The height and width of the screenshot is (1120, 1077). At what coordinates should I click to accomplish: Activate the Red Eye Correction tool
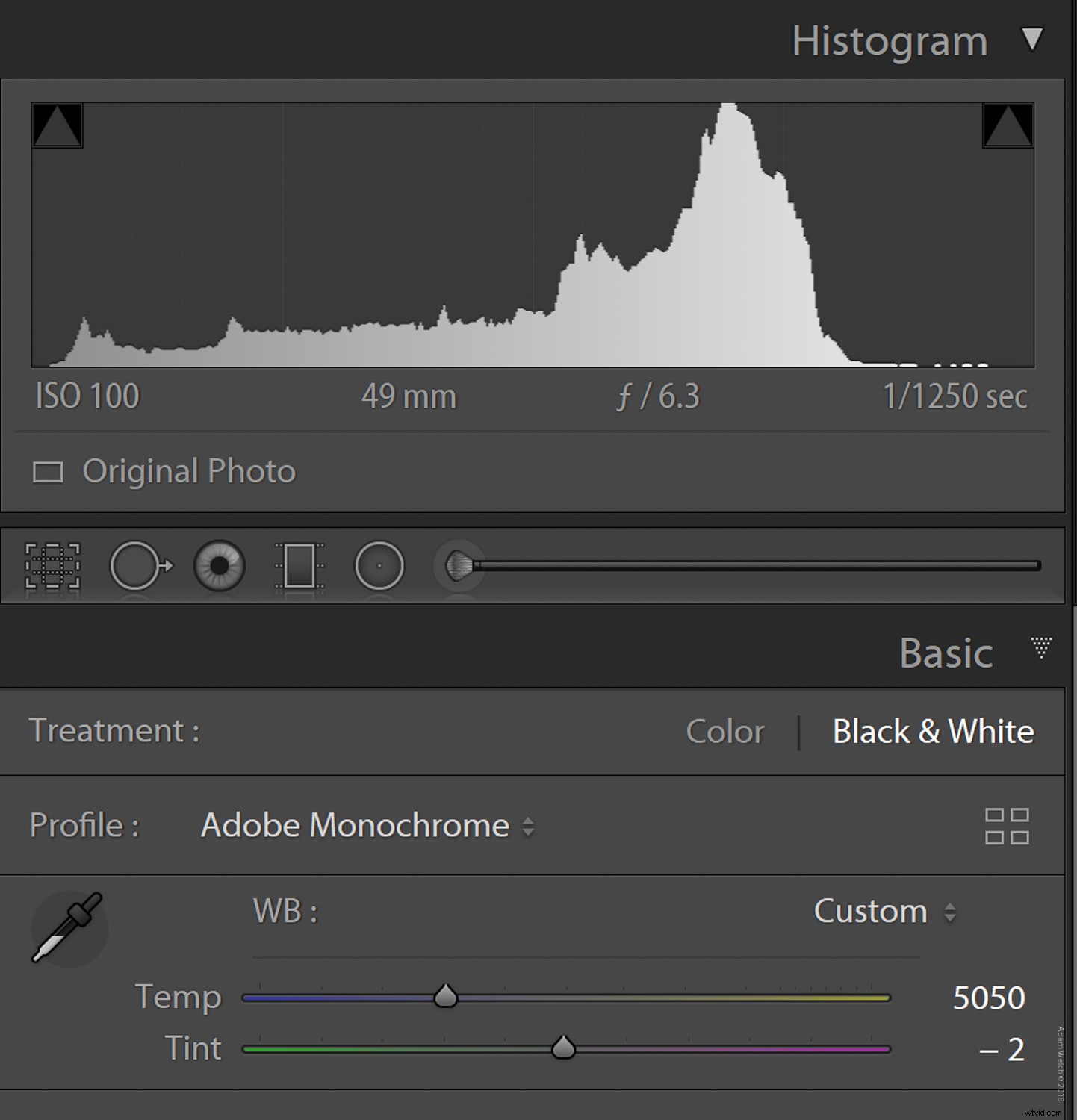point(219,567)
